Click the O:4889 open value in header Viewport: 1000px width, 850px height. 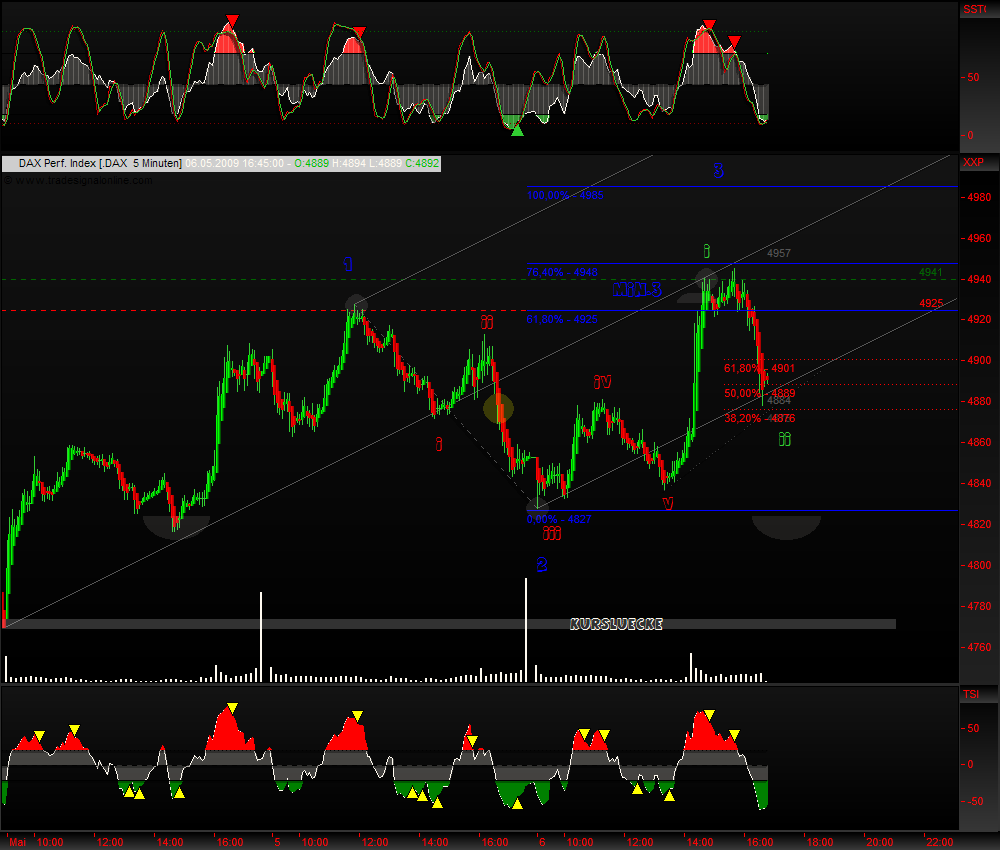311,163
